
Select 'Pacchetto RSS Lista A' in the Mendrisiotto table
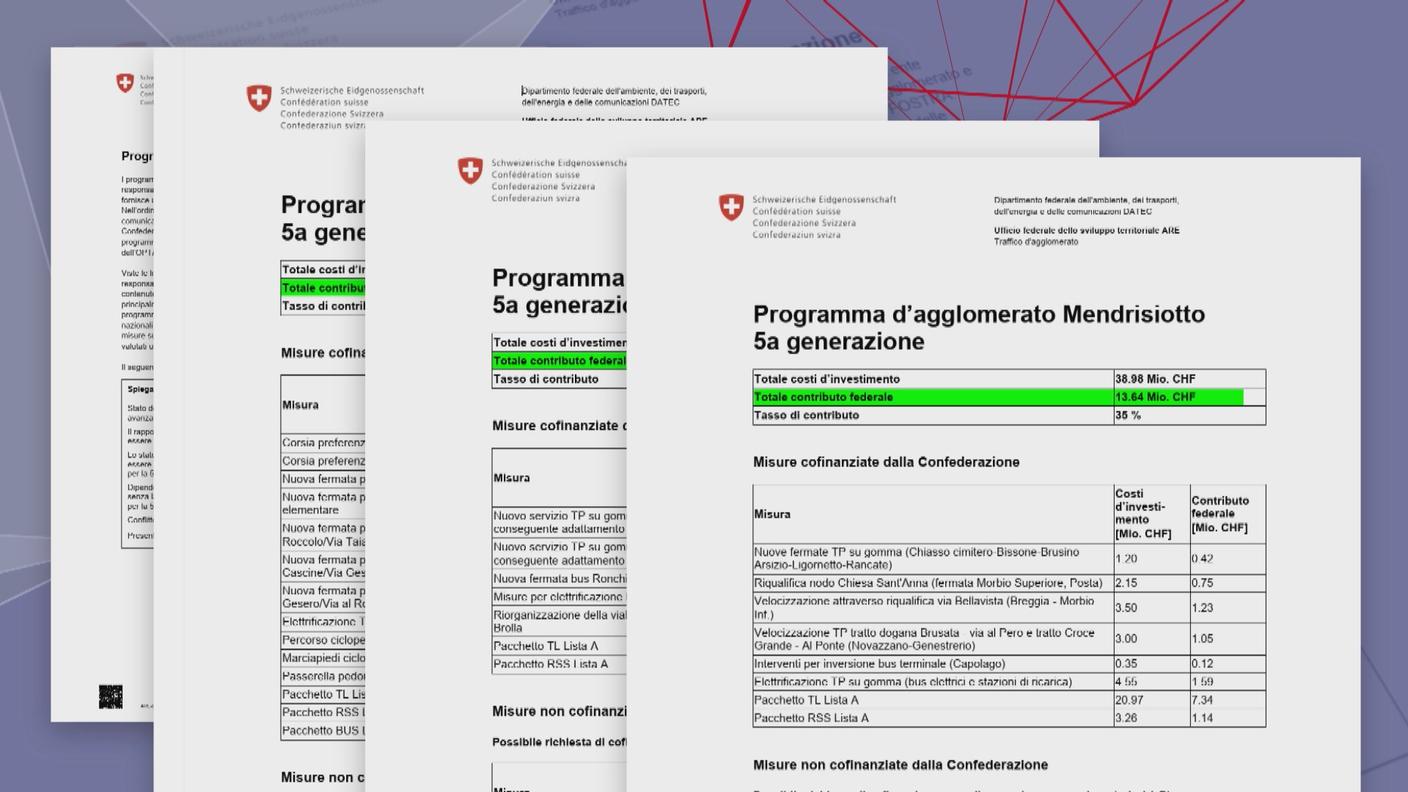coord(811,718)
